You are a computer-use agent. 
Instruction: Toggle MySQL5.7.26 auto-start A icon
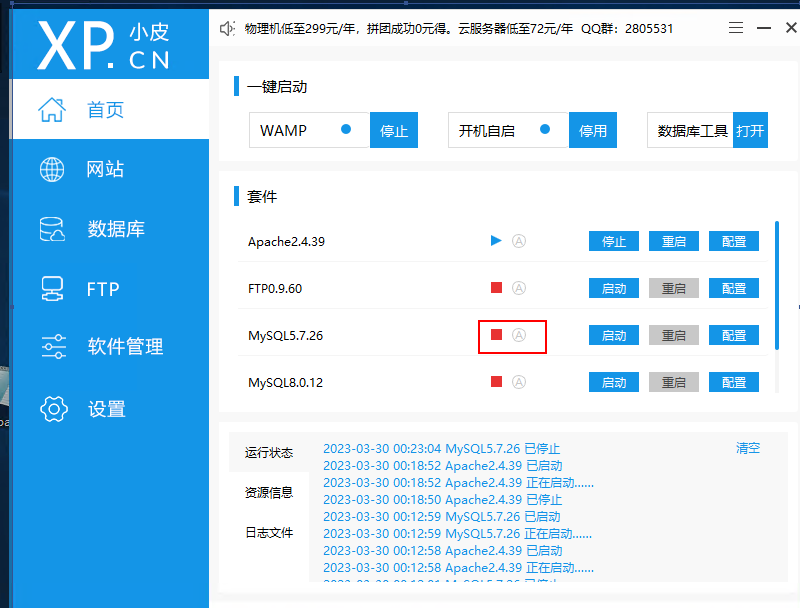coord(519,335)
